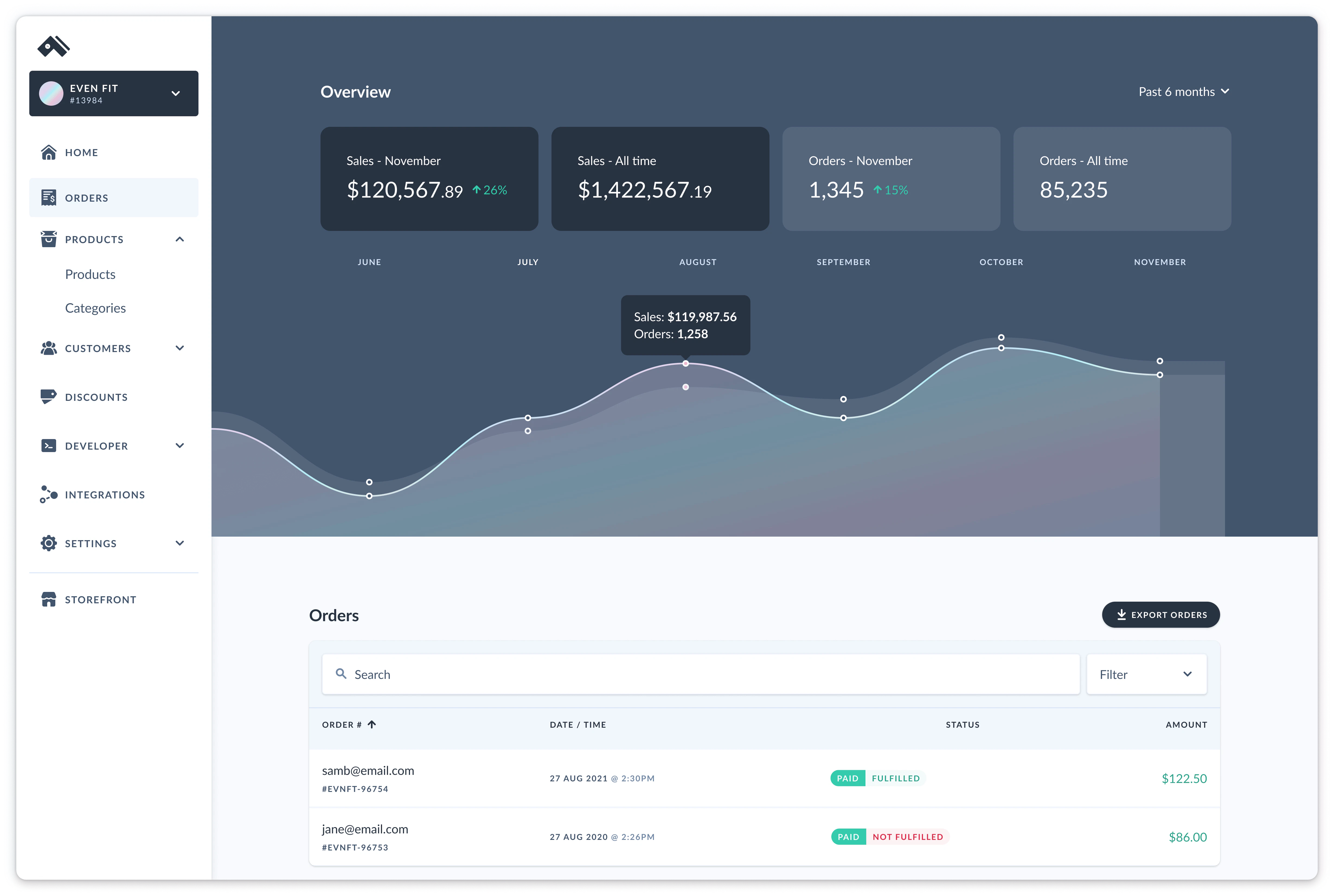The image size is (1334, 896).
Task: Click the PAID badge on samb's order
Action: tap(848, 778)
